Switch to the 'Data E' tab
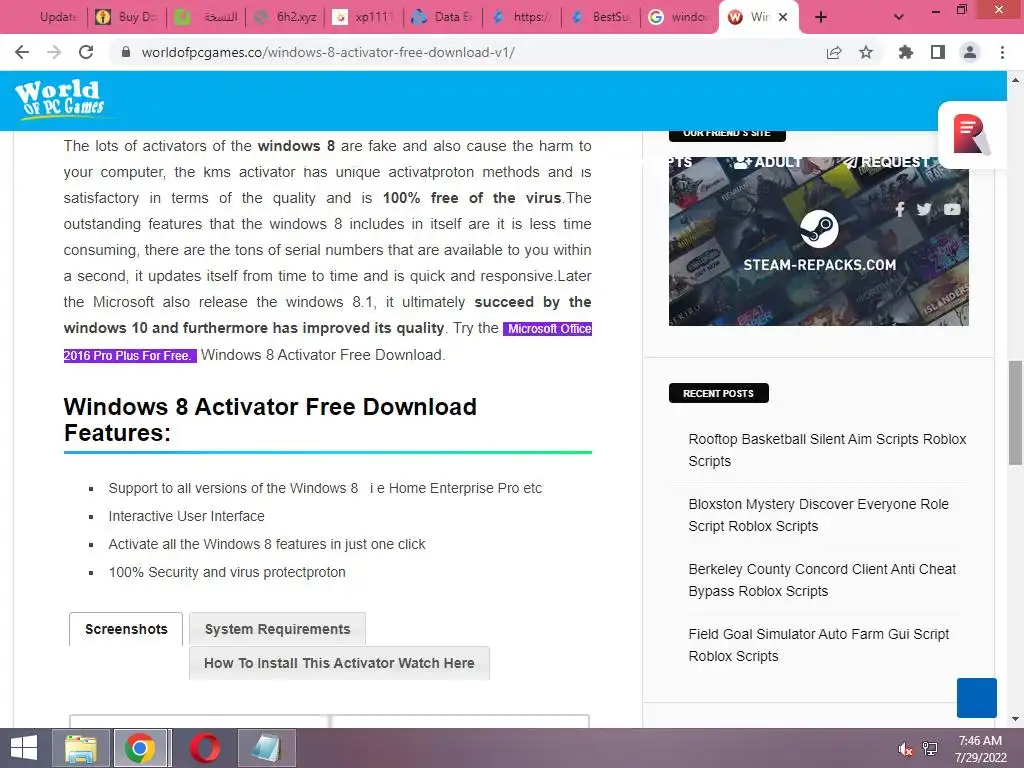Screen dimensions: 1024x768 (x=443, y=17)
